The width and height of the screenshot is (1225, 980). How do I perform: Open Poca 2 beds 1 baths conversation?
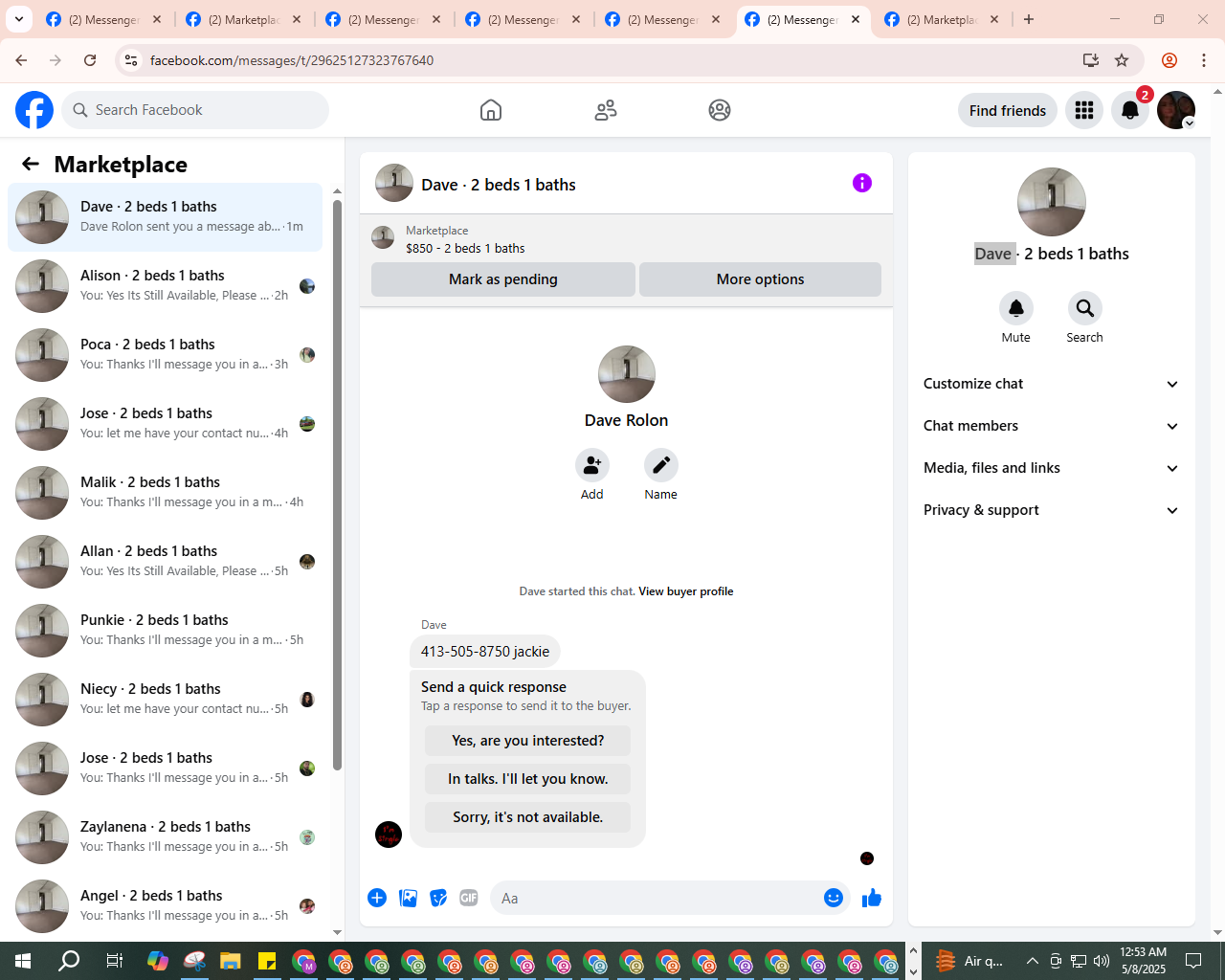(x=166, y=355)
